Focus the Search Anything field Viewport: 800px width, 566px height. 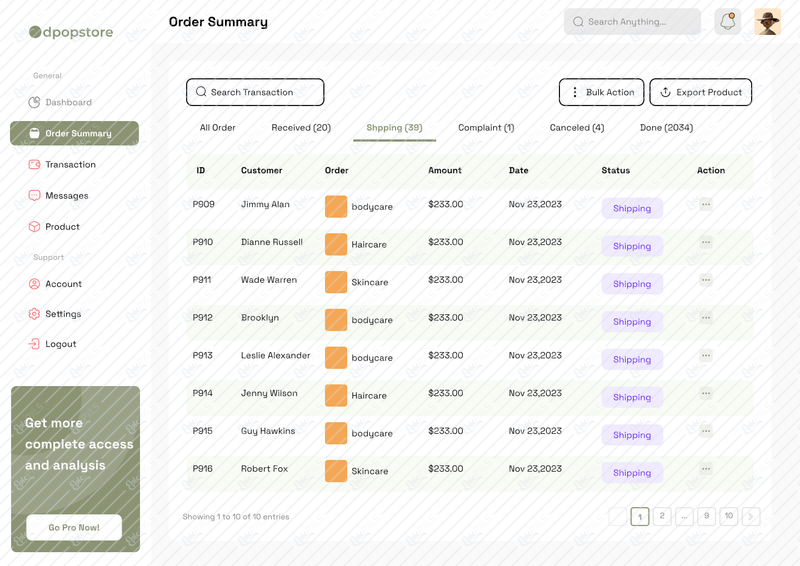click(632, 22)
